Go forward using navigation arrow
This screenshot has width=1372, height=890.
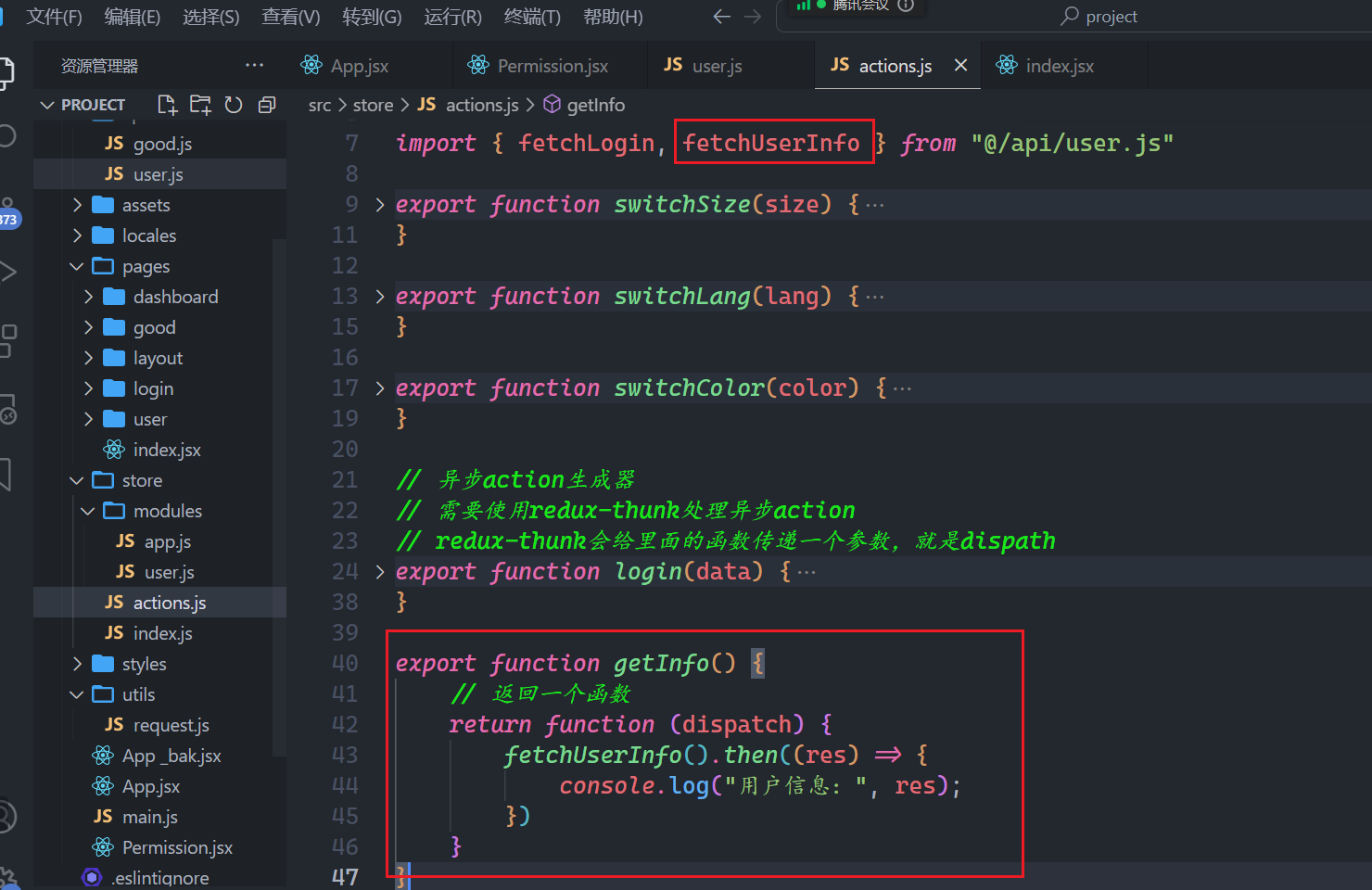(753, 16)
